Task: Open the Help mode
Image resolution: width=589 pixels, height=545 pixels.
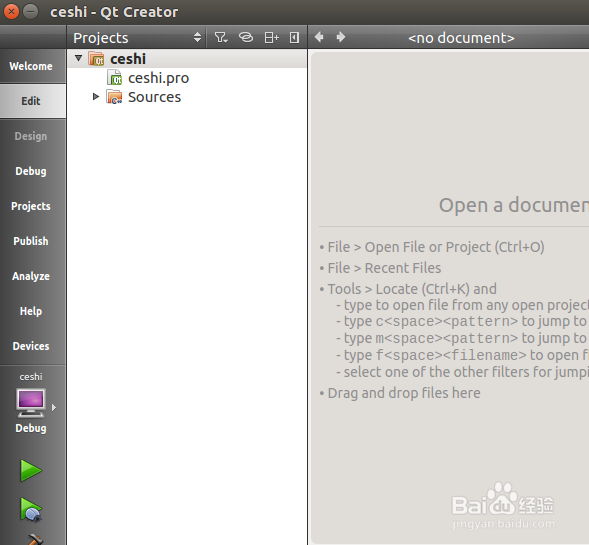Action: click(31, 311)
